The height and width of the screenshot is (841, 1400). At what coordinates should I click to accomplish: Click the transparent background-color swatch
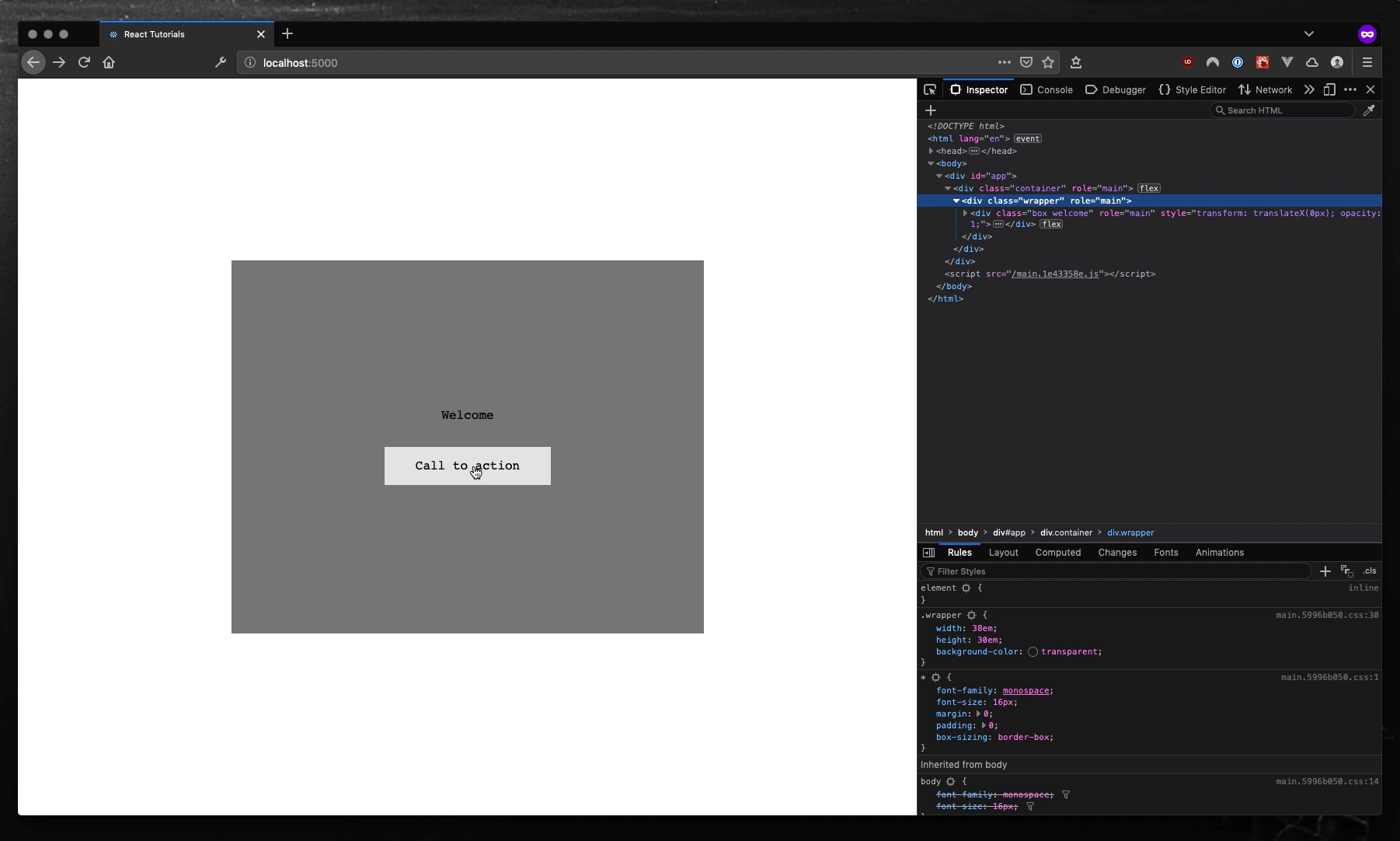[1033, 651]
